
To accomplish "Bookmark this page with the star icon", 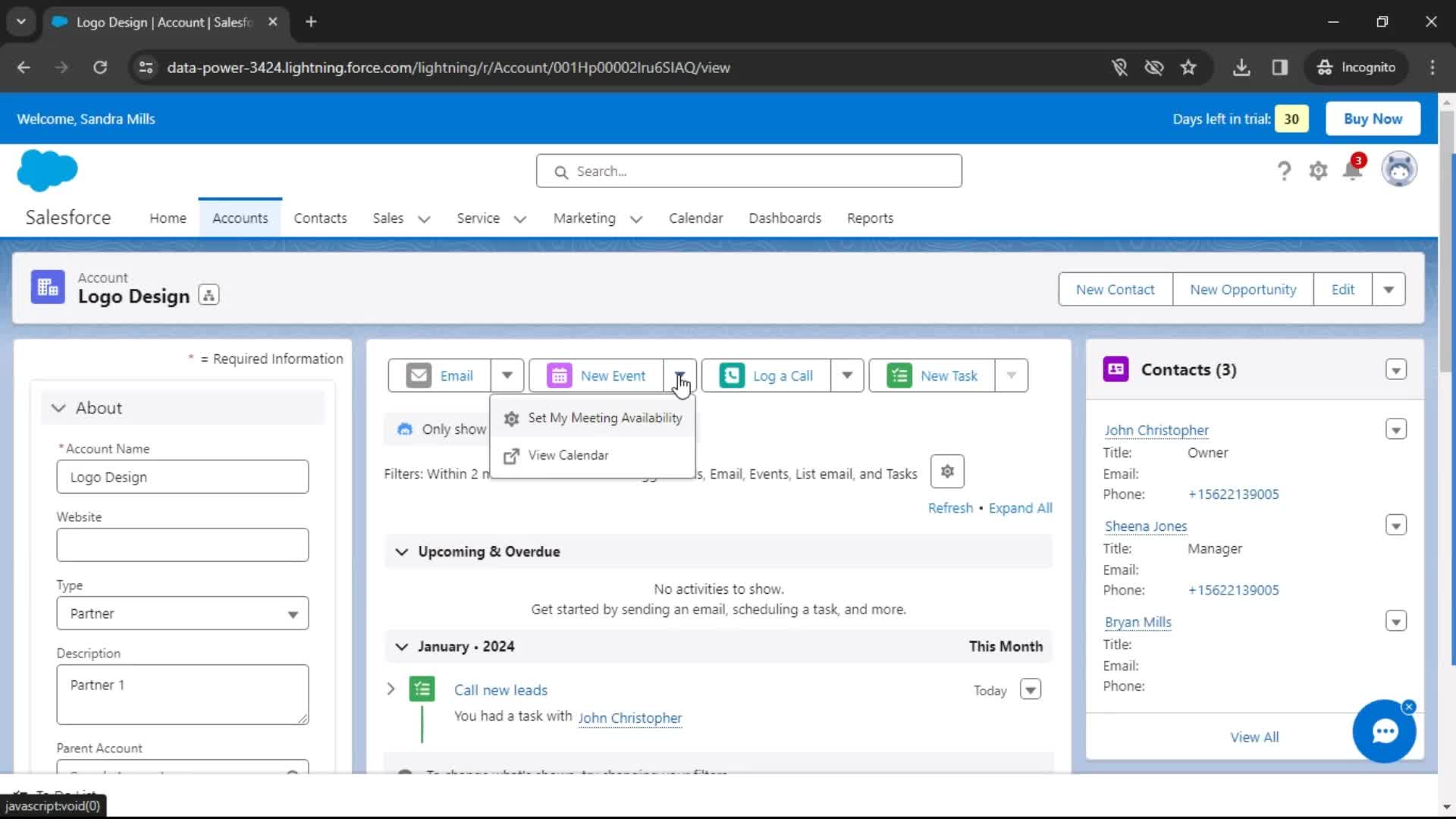I will coord(1188,67).
